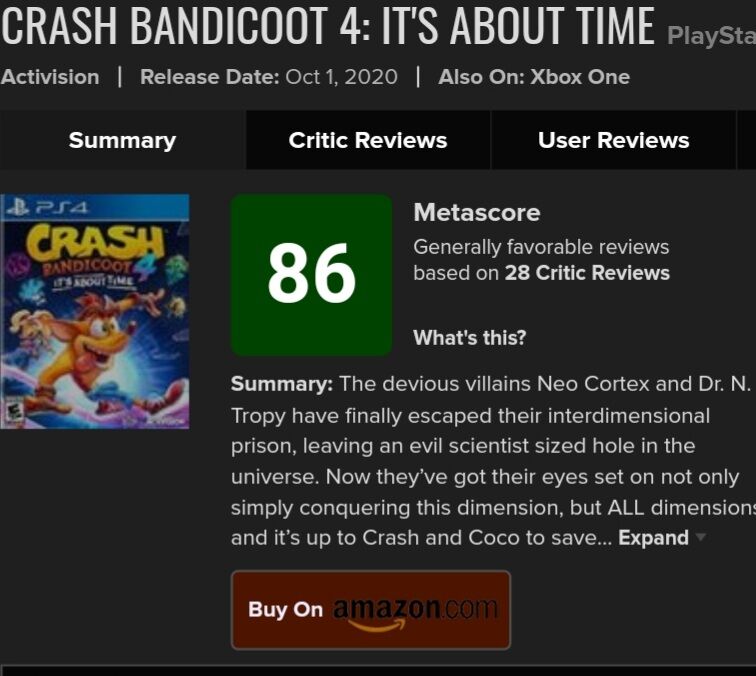756x676 pixels.
Task: Click the green 86 Metascore box
Action: 311,275
